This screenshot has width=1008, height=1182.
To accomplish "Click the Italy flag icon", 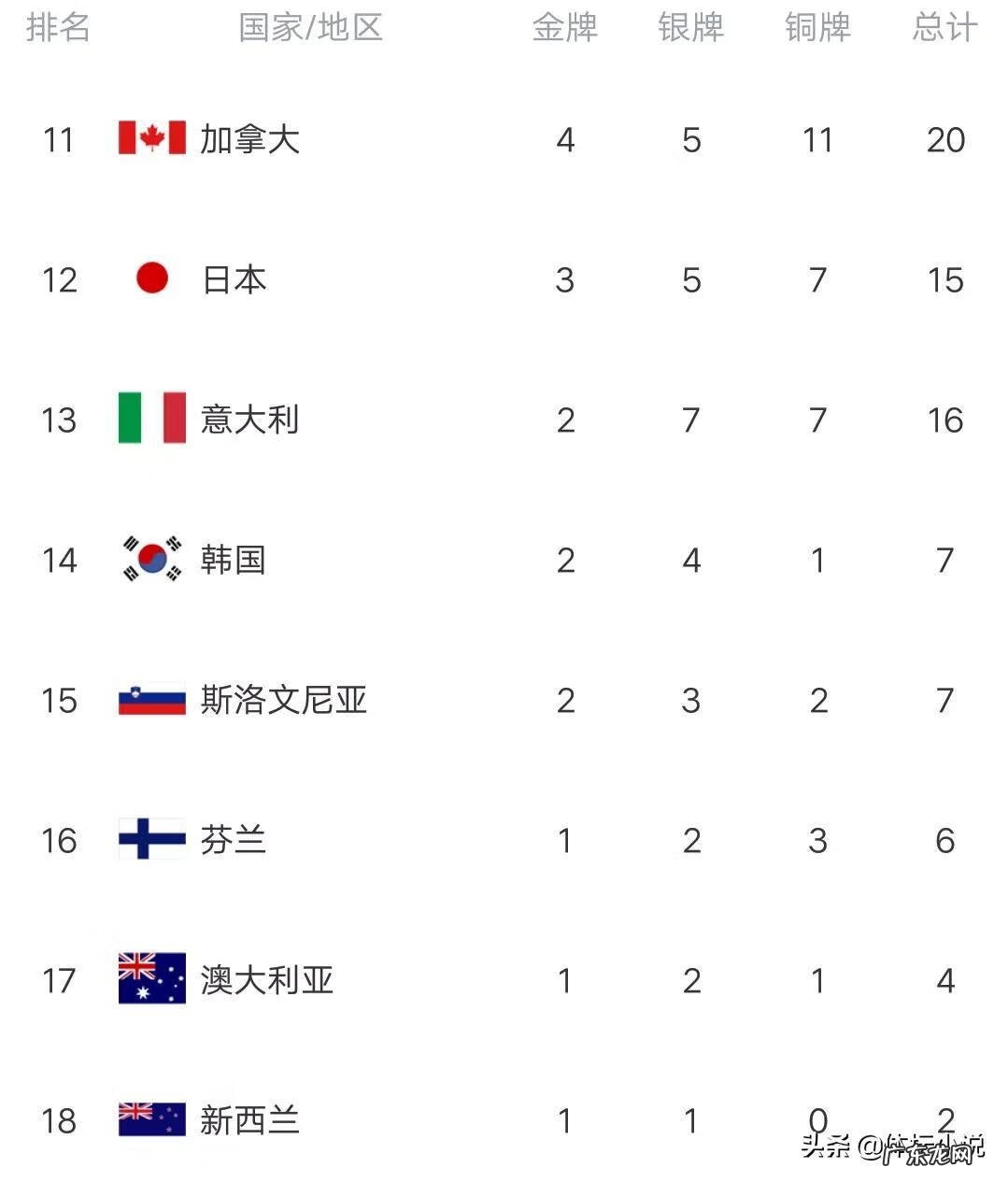I will [x=151, y=418].
